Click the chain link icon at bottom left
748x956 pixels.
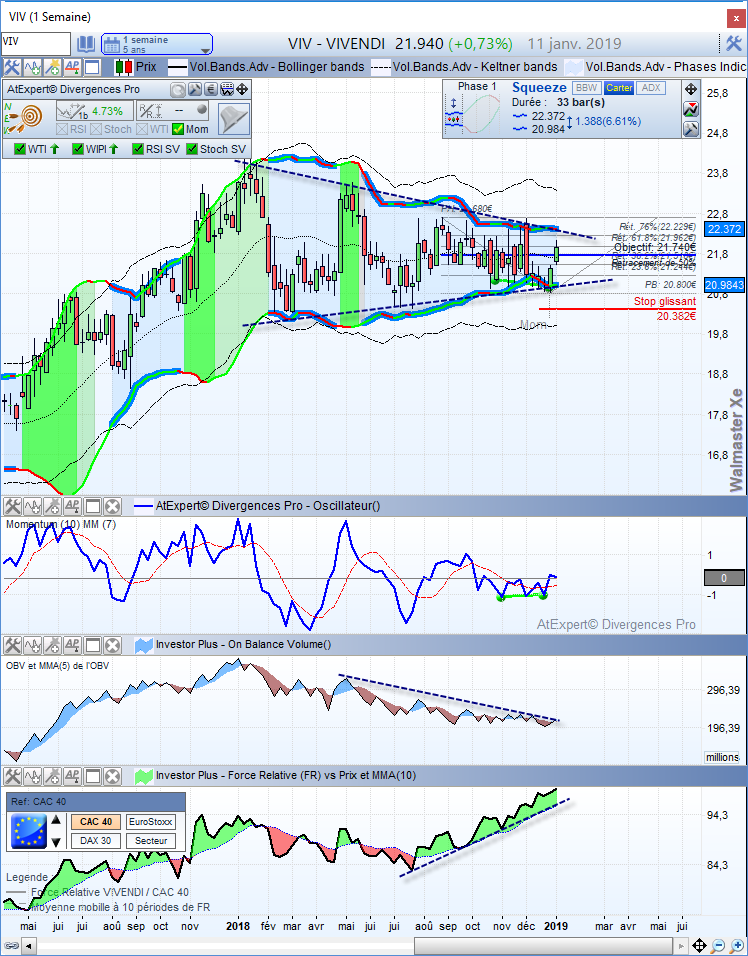[12, 946]
